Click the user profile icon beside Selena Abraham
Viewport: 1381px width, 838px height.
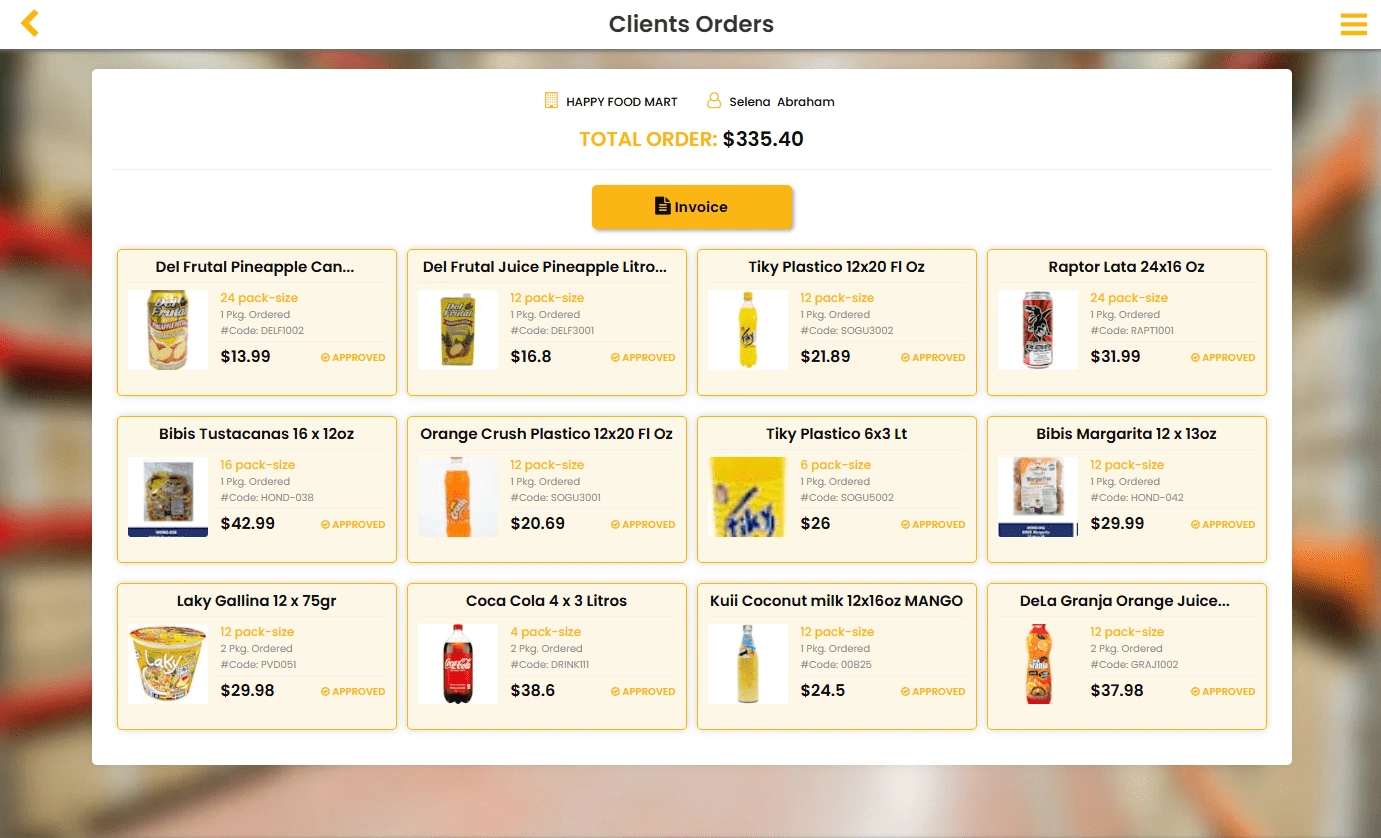point(714,101)
